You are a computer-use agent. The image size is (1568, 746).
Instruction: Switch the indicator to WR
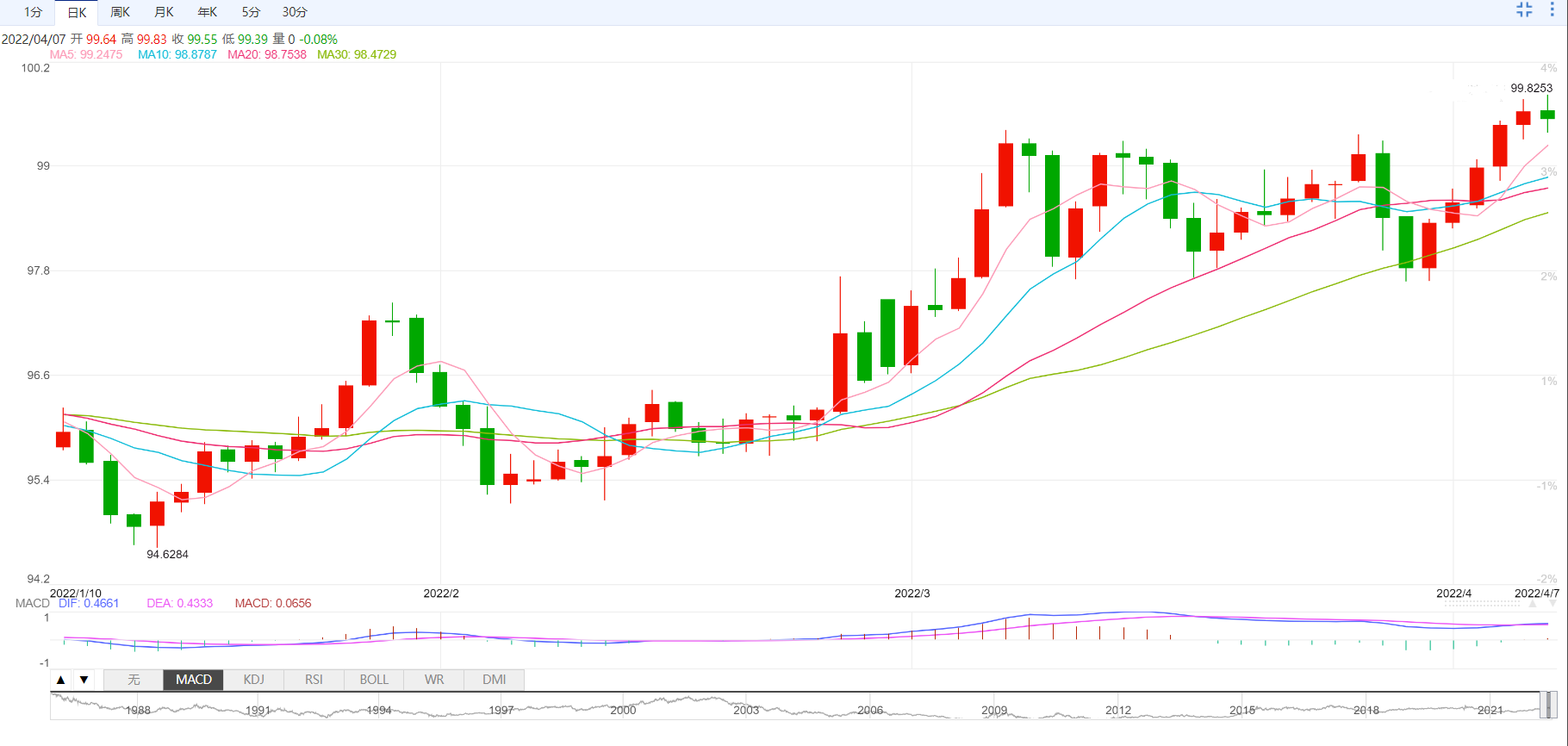click(x=434, y=680)
